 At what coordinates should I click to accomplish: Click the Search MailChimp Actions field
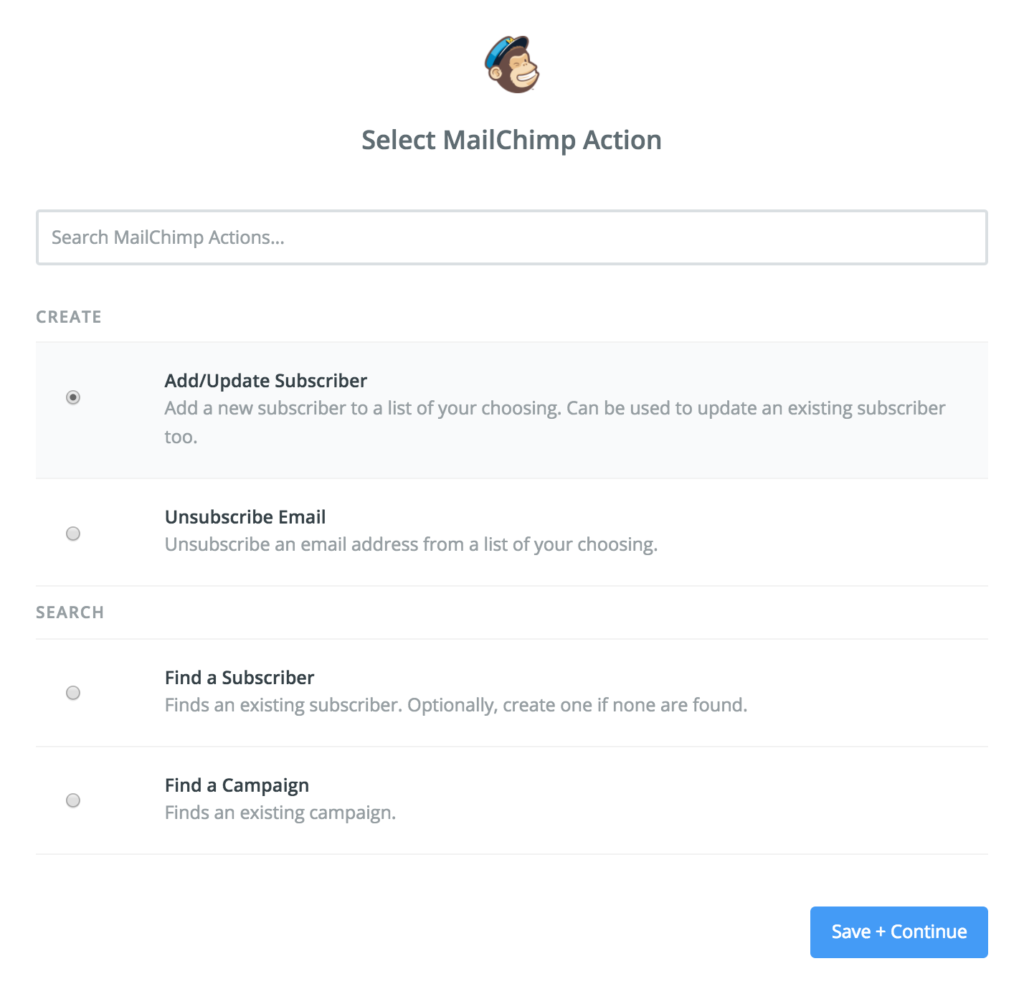512,237
